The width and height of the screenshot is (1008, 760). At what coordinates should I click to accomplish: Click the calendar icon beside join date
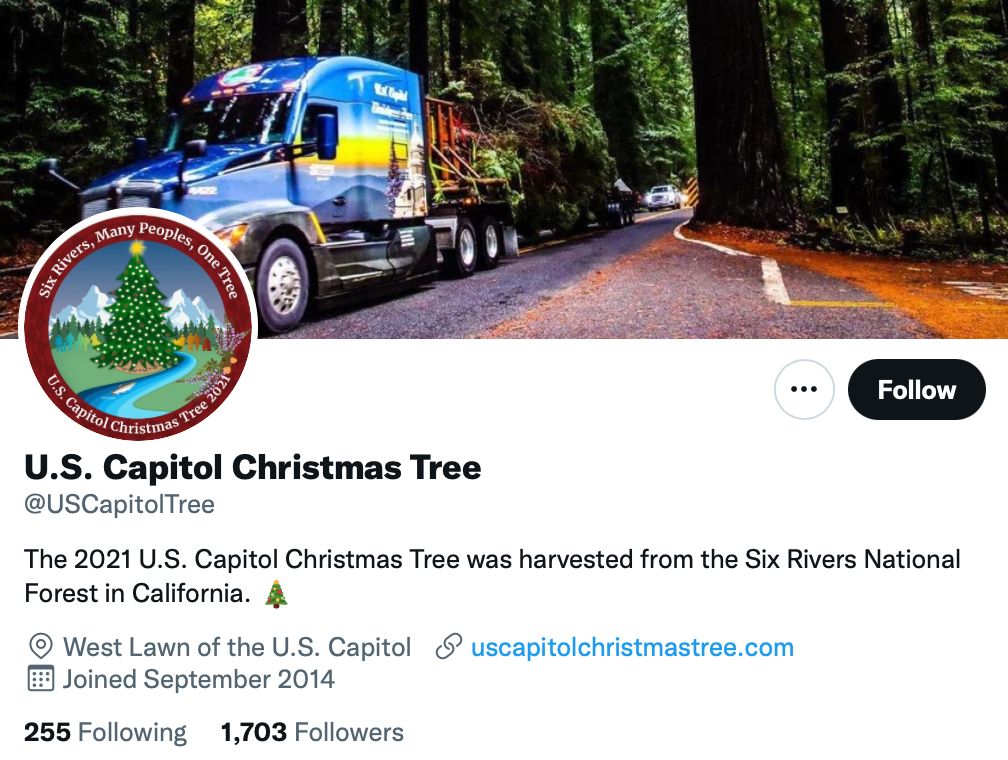tap(41, 680)
